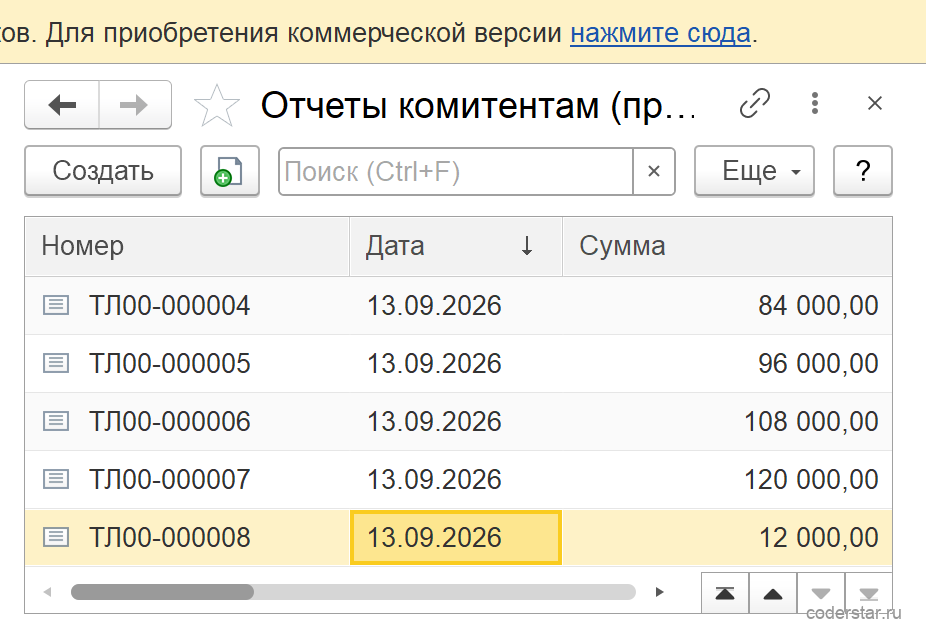
Task: Jump to the last row of the list
Action: [868, 593]
